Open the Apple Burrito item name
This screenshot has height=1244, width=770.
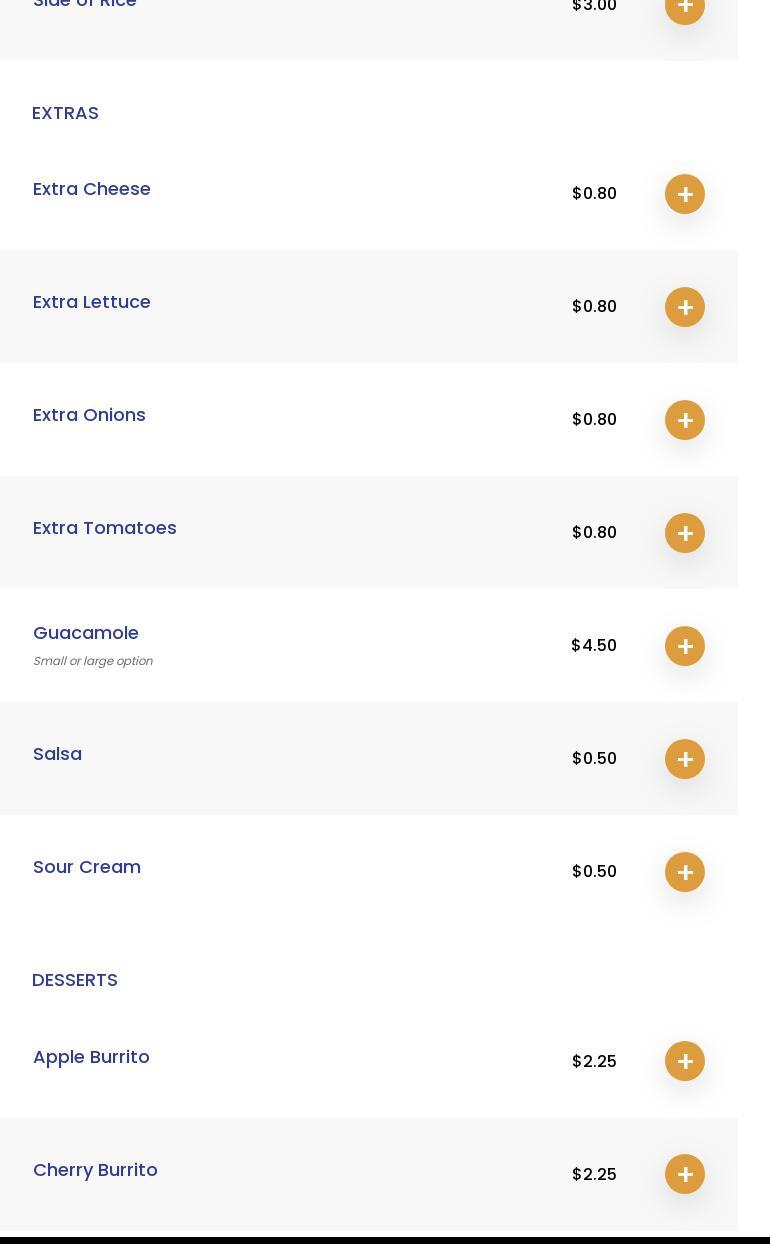[x=91, y=1057]
